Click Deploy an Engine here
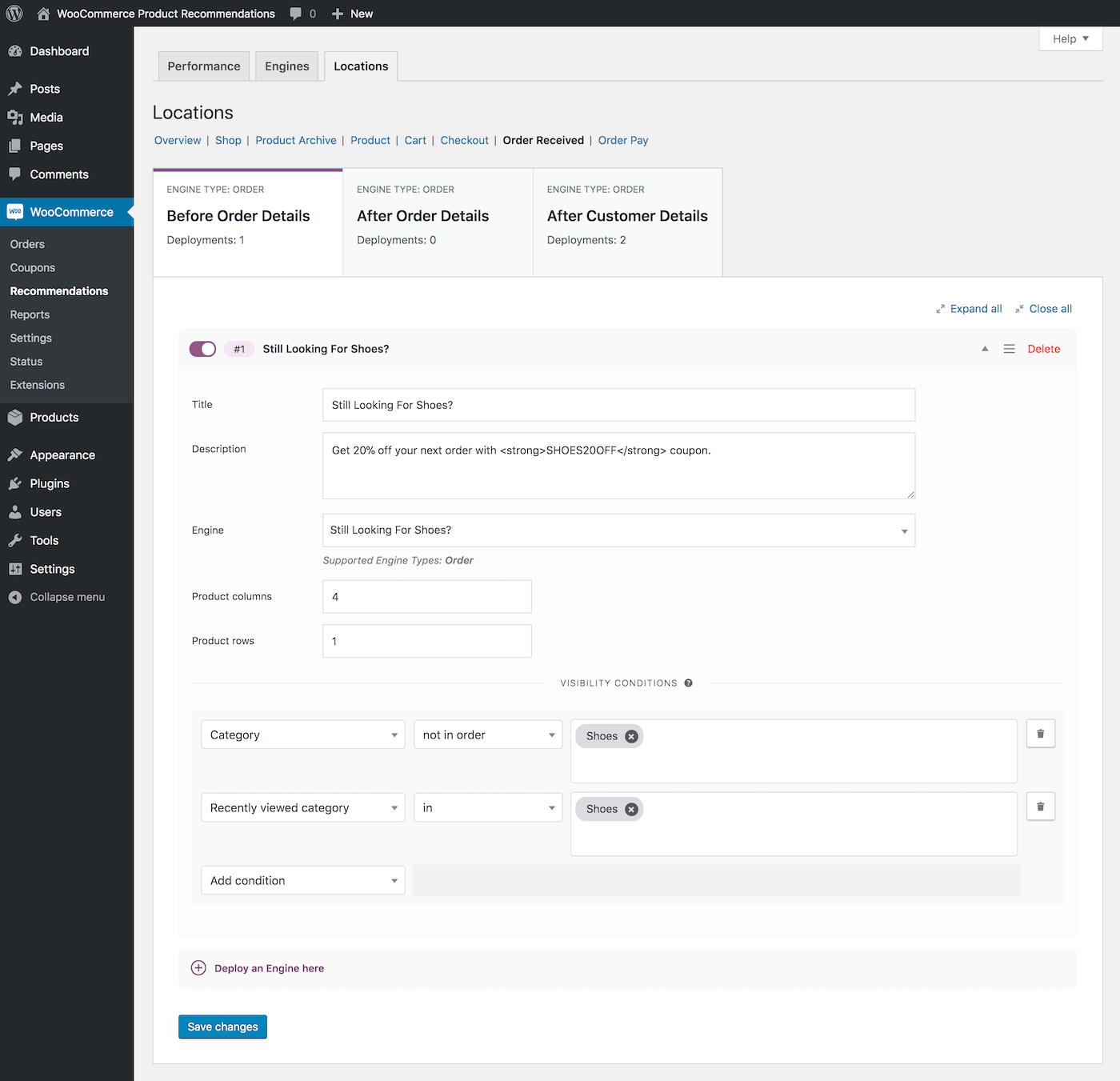1120x1081 pixels. click(269, 968)
